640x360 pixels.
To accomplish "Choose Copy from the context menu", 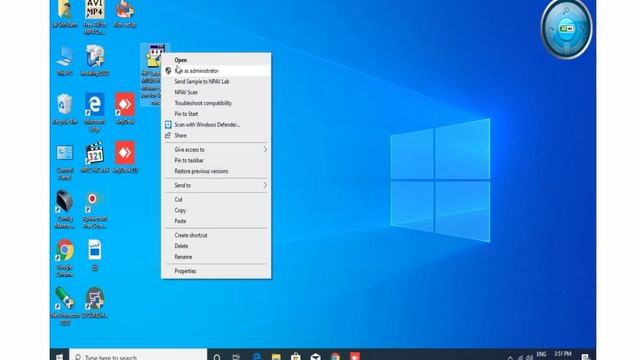I will [216, 210].
